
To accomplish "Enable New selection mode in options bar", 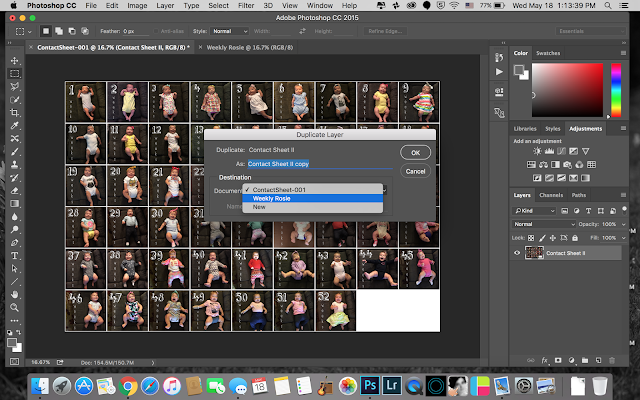I will pyautogui.click(x=46, y=31).
